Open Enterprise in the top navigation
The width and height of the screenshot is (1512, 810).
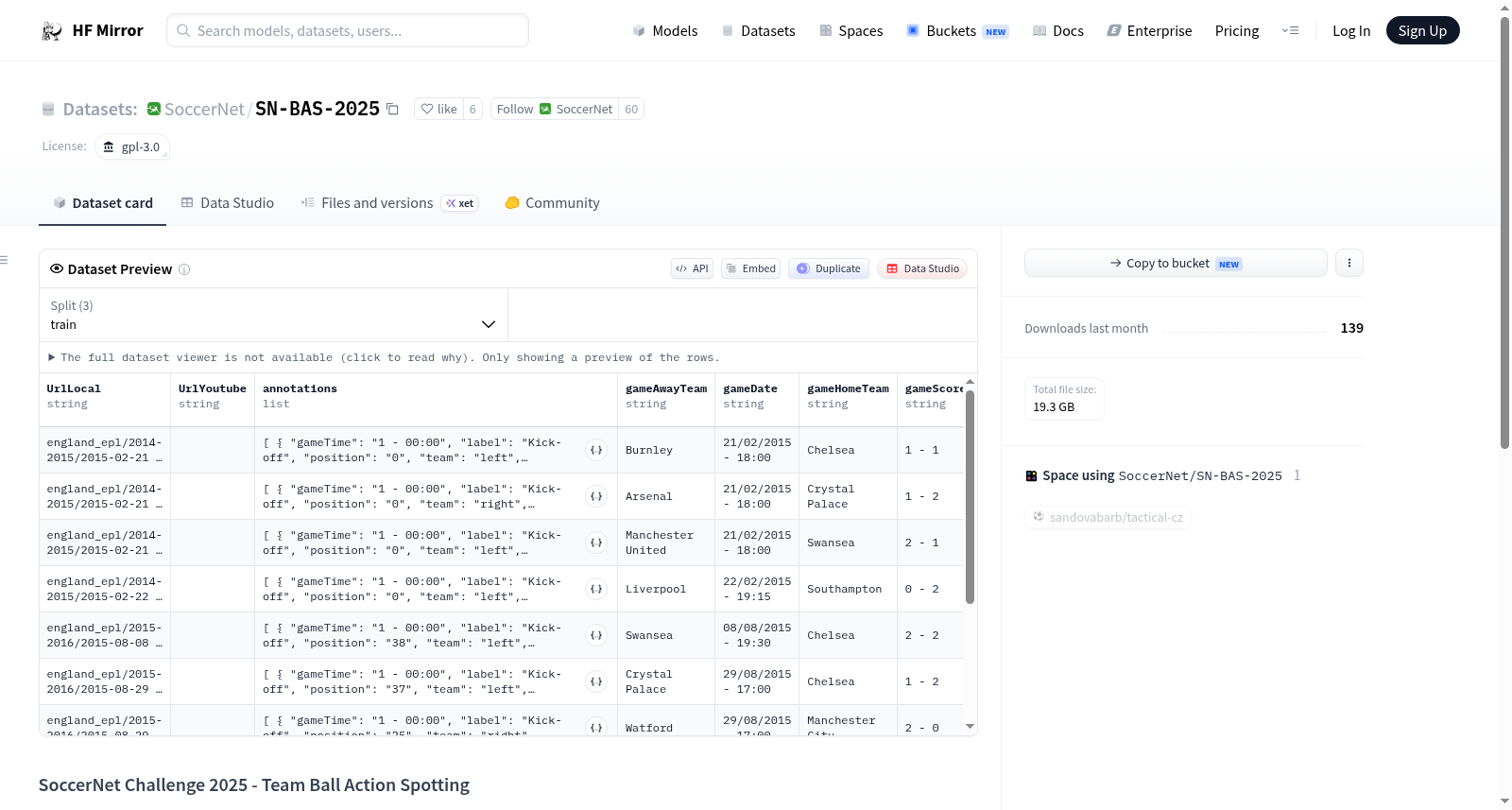coord(1149,31)
